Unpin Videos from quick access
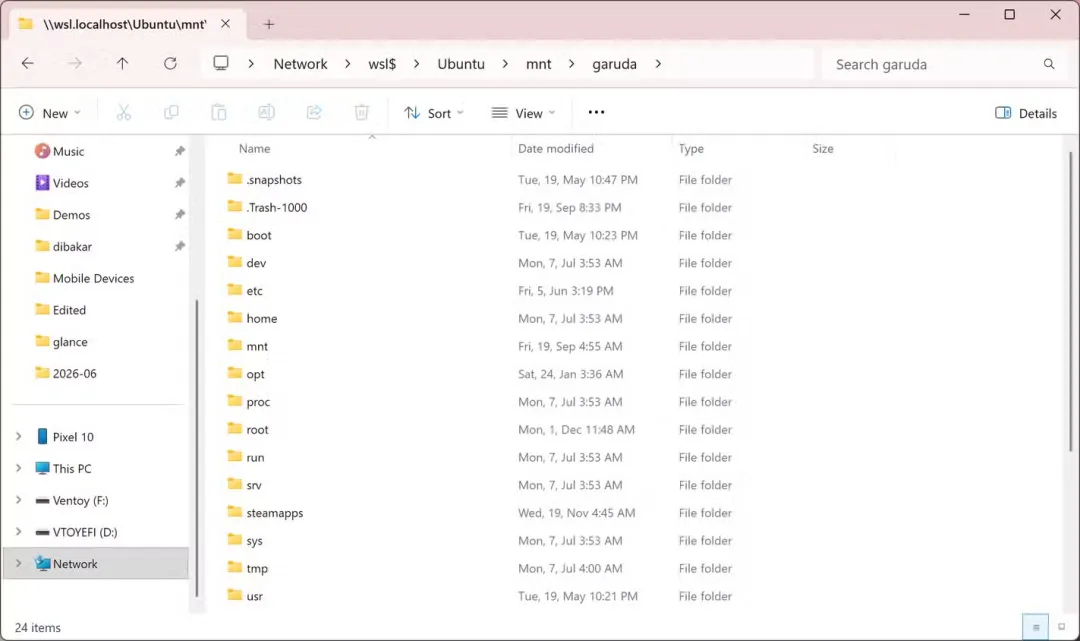1080x641 pixels. pyautogui.click(x=180, y=183)
